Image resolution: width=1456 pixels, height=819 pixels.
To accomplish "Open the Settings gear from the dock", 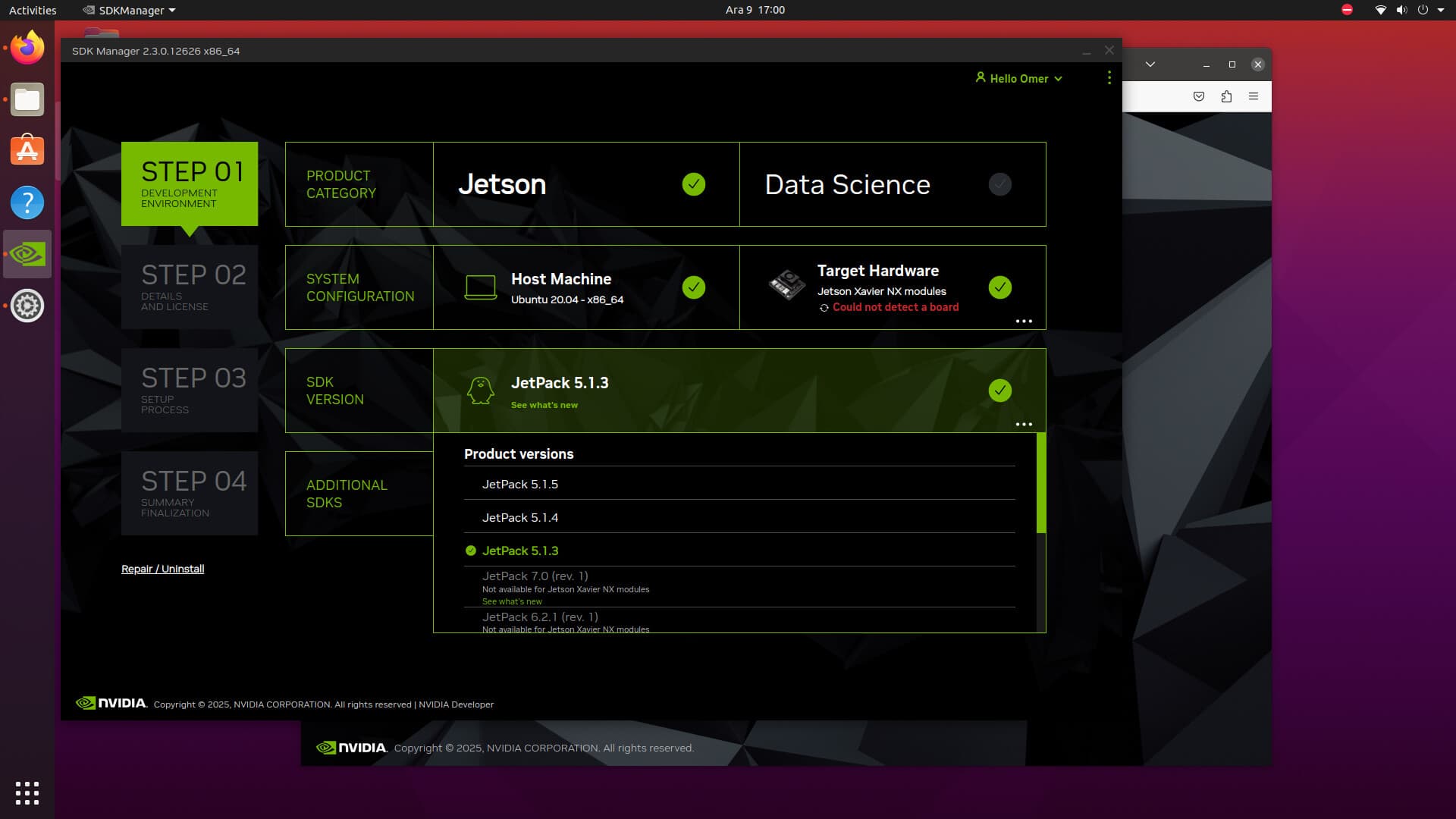I will [x=27, y=306].
